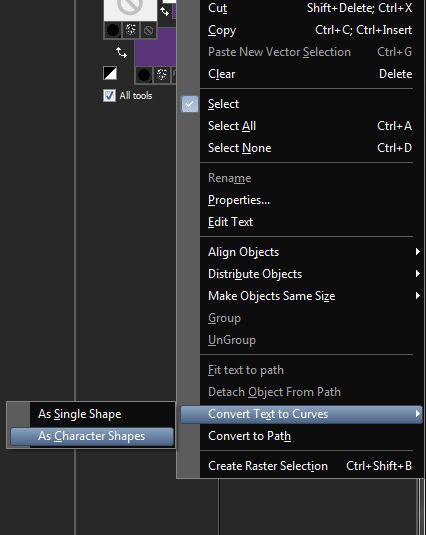Swap foreground and background materials with the lower arrows
The width and height of the screenshot is (426, 535).
121,53
